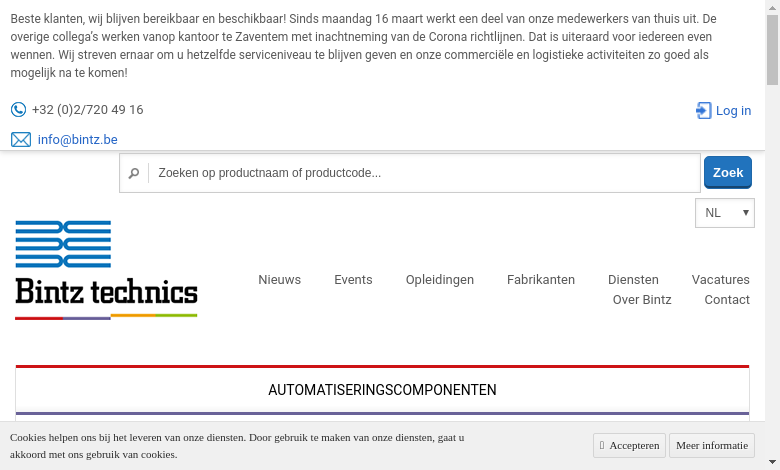Accept cookies with the Accepteren button
780x470 pixels.
tap(629, 445)
